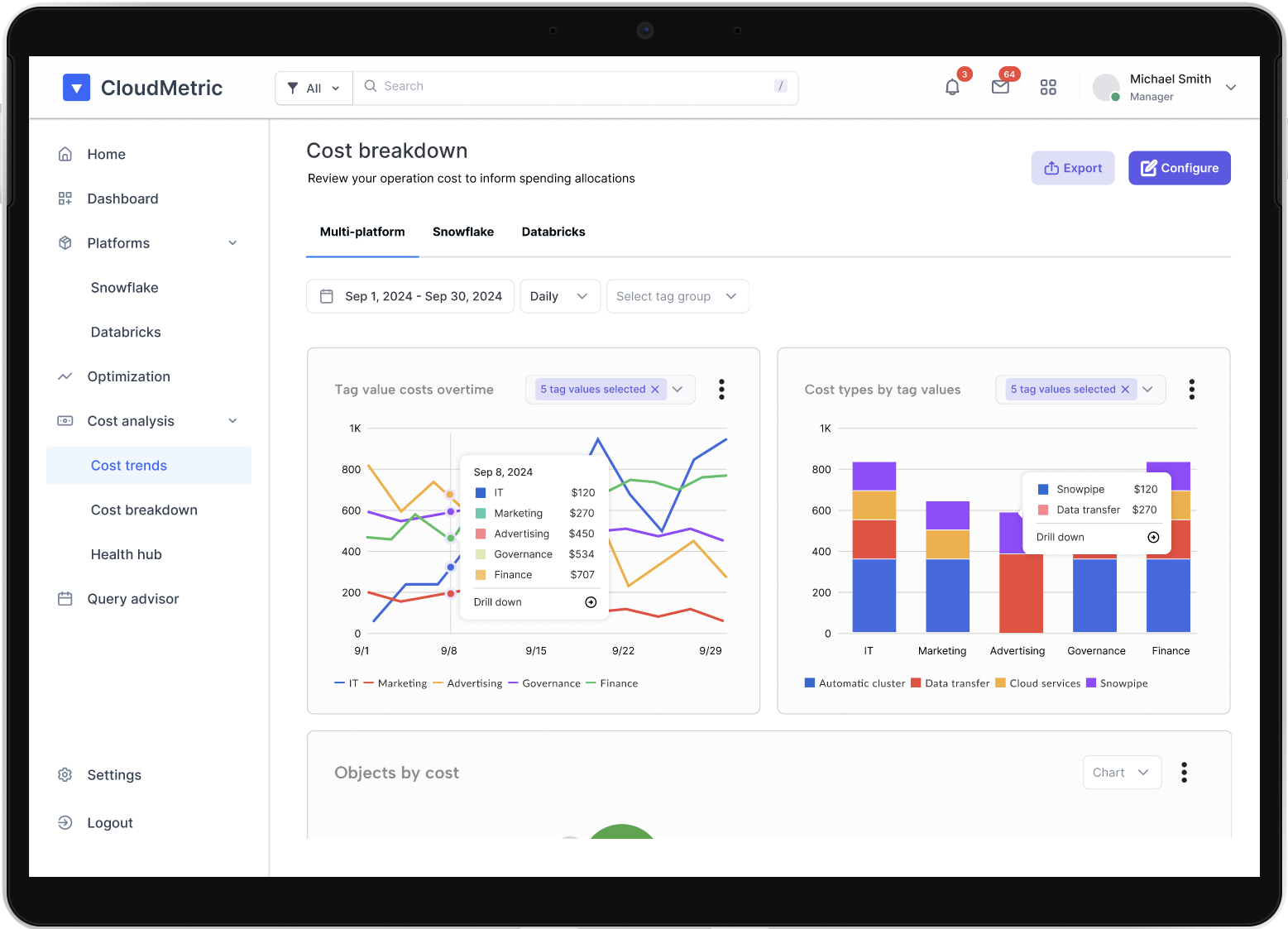1288x929 pixels.
Task: Open the notifications bell
Action: coord(952,87)
